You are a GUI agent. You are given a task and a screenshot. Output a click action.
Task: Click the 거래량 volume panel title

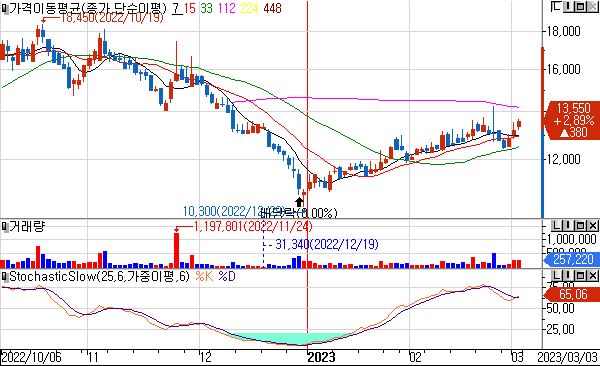(x=27, y=227)
